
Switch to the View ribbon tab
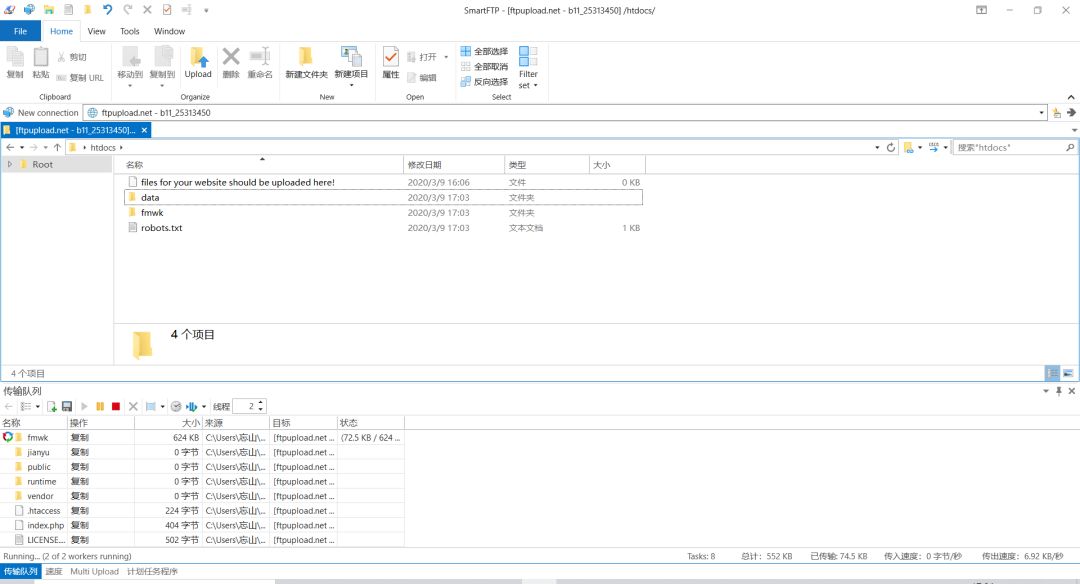click(x=96, y=31)
